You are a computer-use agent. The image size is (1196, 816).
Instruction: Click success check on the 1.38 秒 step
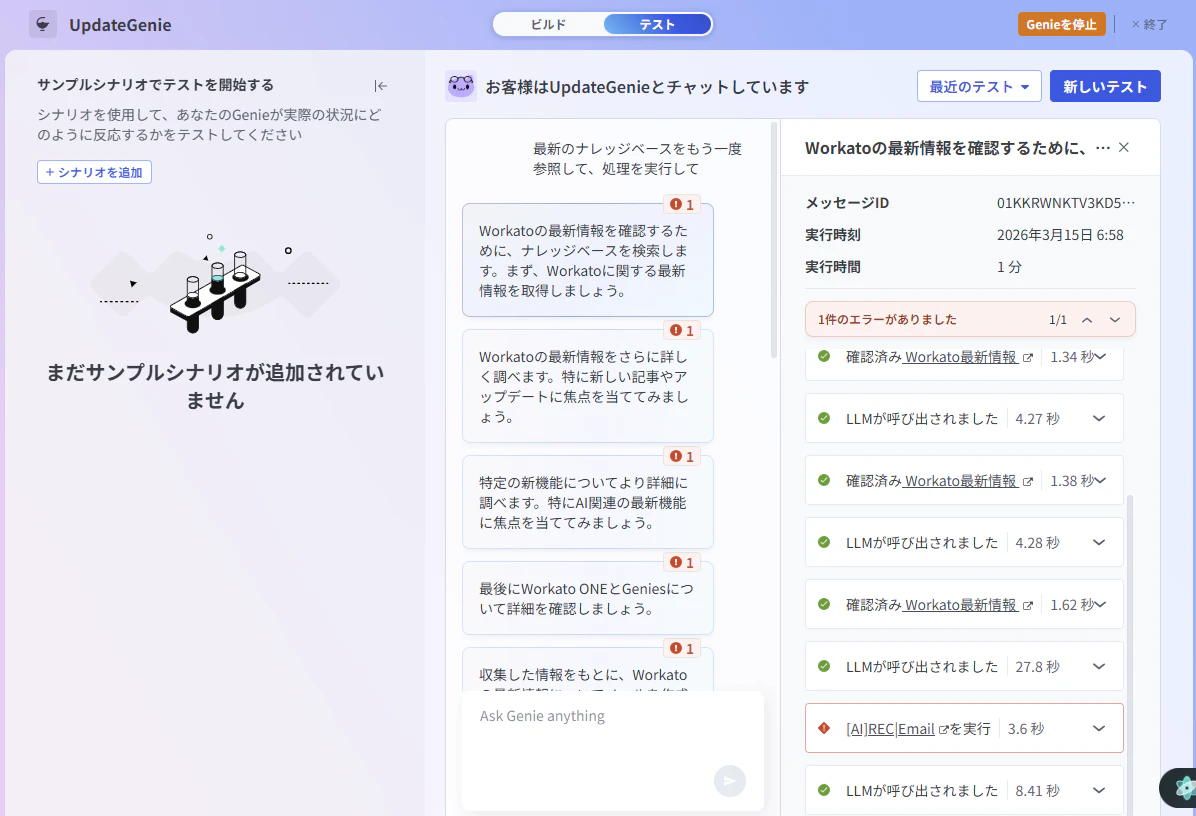coord(824,480)
